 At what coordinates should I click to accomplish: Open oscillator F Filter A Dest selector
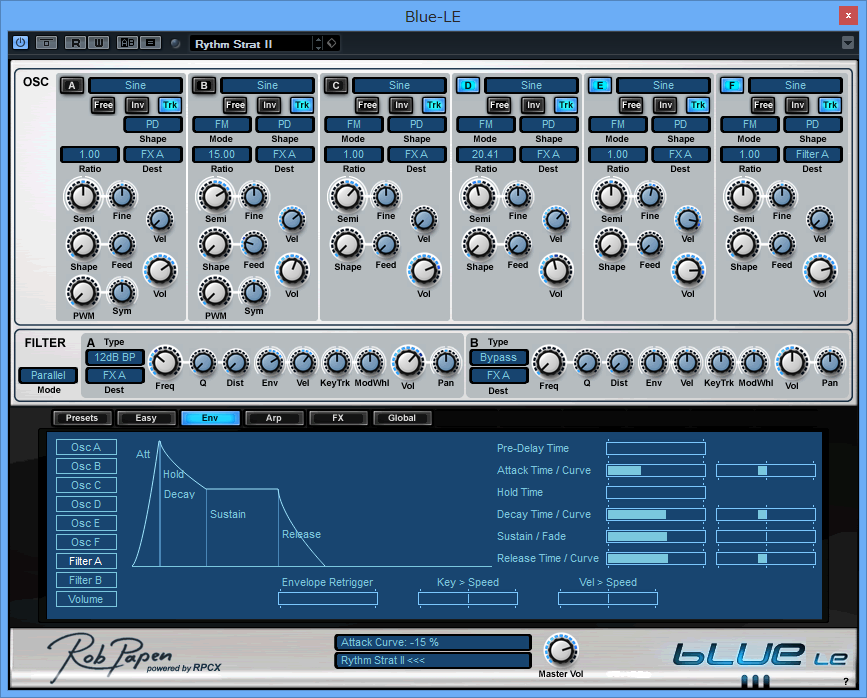pos(812,154)
